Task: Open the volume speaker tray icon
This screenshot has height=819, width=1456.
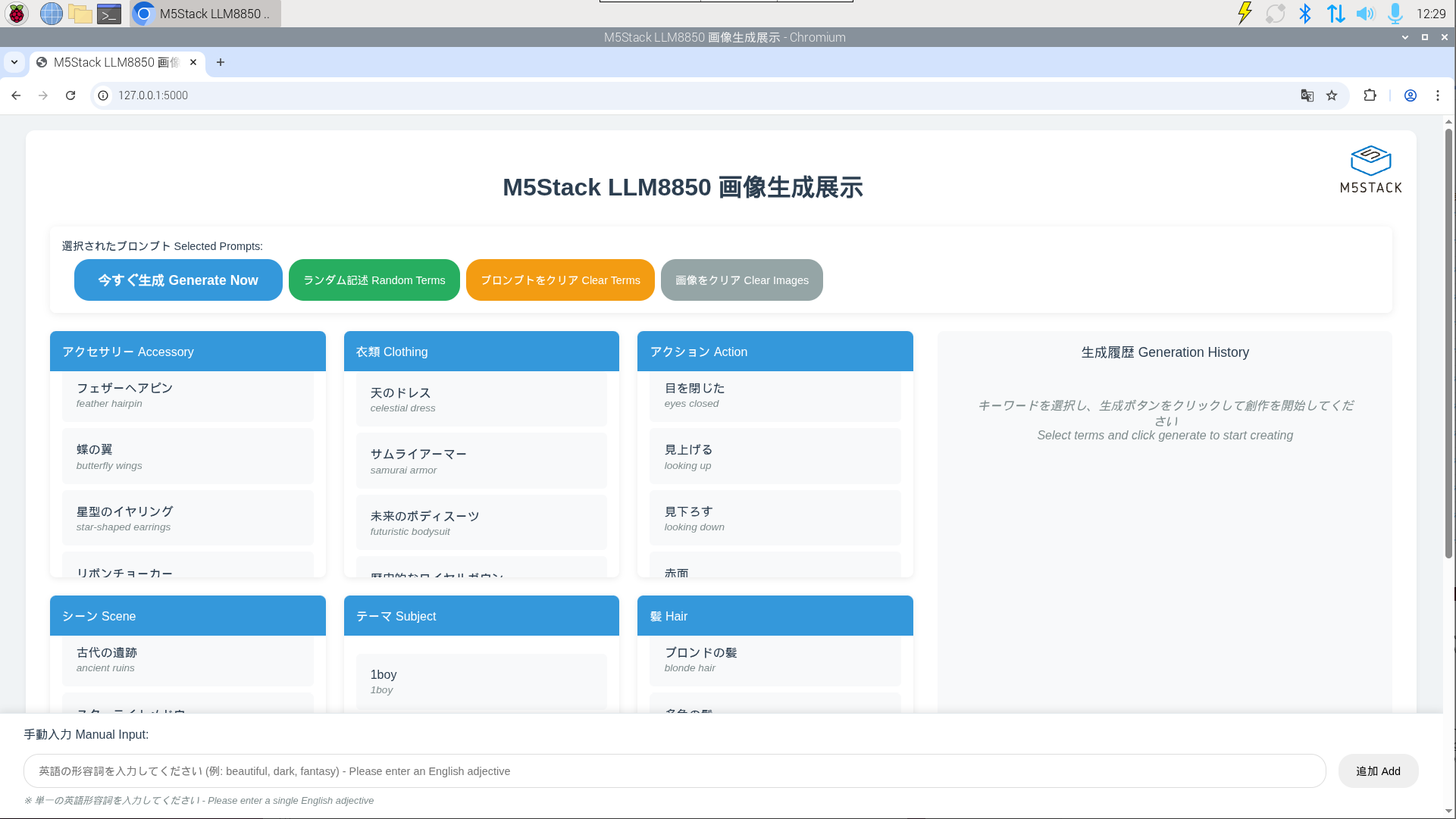Action: tap(1365, 14)
